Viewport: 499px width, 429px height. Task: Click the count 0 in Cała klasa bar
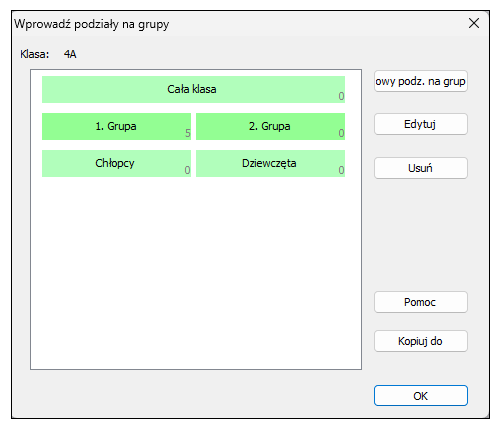[x=341, y=96]
